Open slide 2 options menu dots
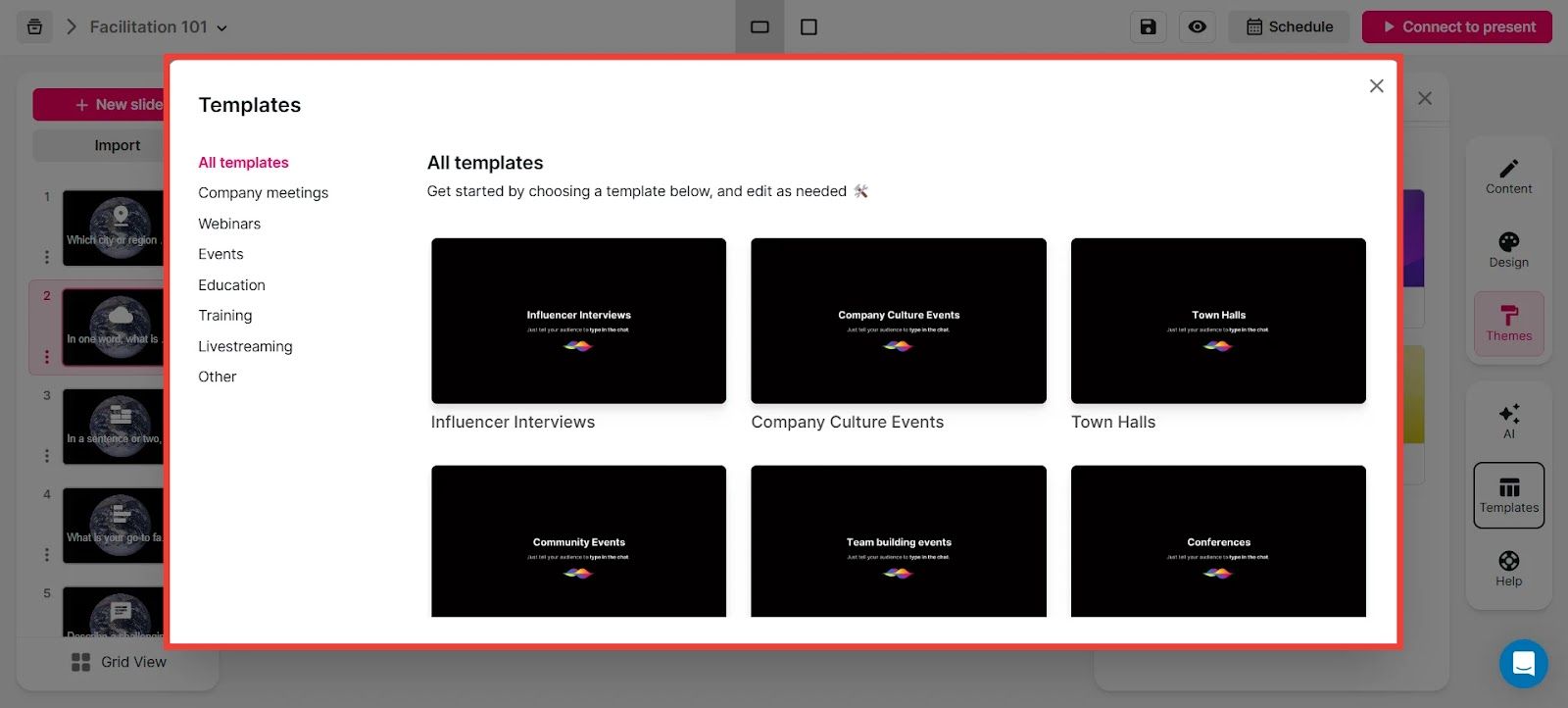The height and width of the screenshot is (708, 1568). (x=46, y=357)
